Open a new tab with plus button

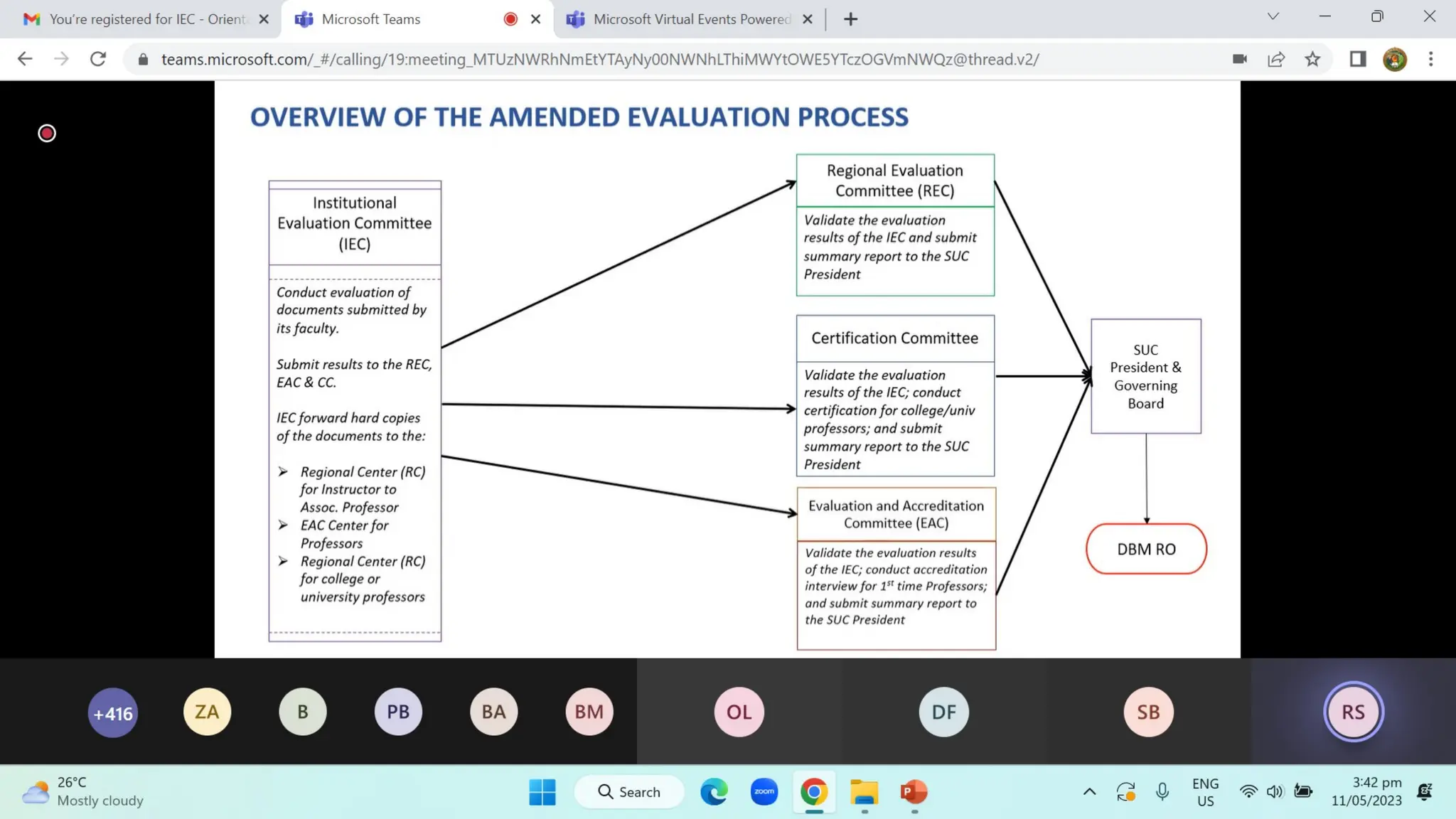tap(850, 19)
